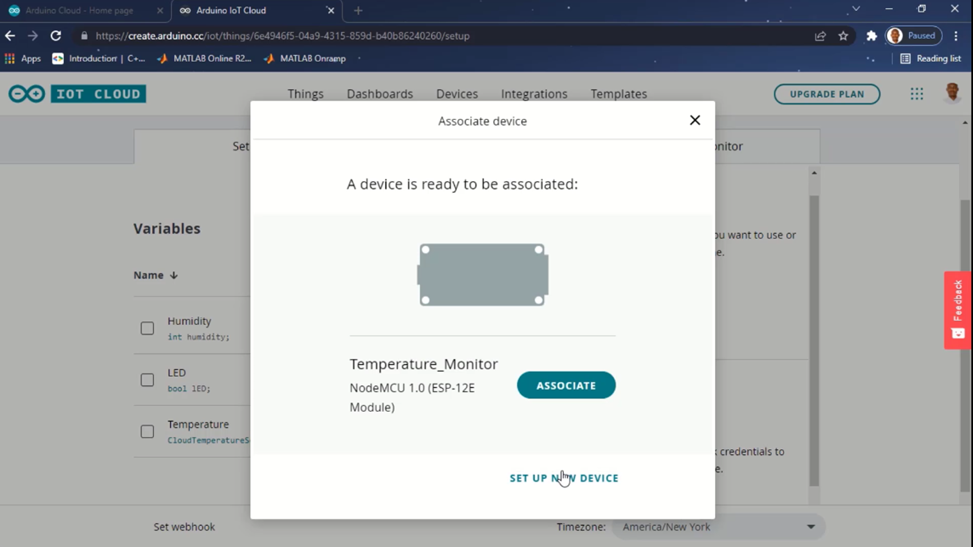Screen dimensions: 973x547
Task: Open the user profile avatar
Action: point(953,93)
